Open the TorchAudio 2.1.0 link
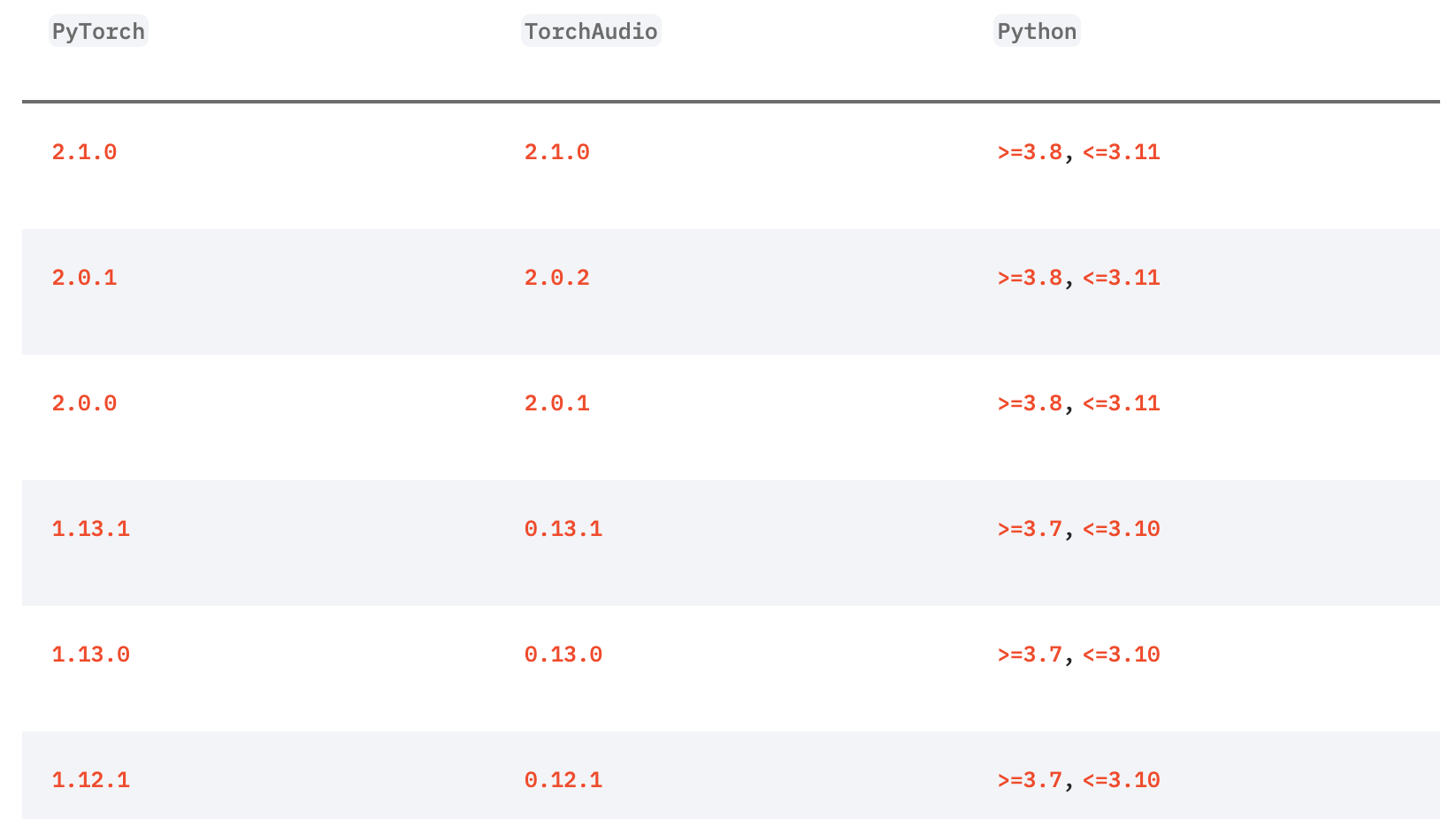This screenshot has height=819, width=1456. click(x=557, y=152)
